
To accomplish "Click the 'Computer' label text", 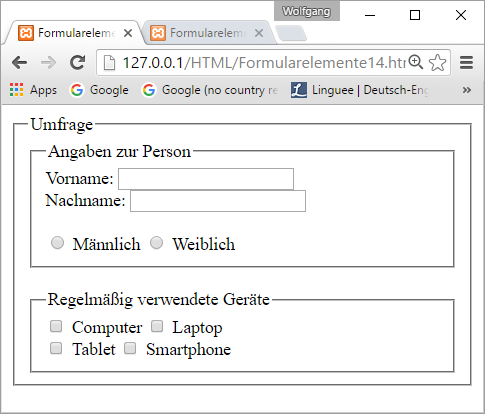I will pyautogui.click(x=107, y=328).
